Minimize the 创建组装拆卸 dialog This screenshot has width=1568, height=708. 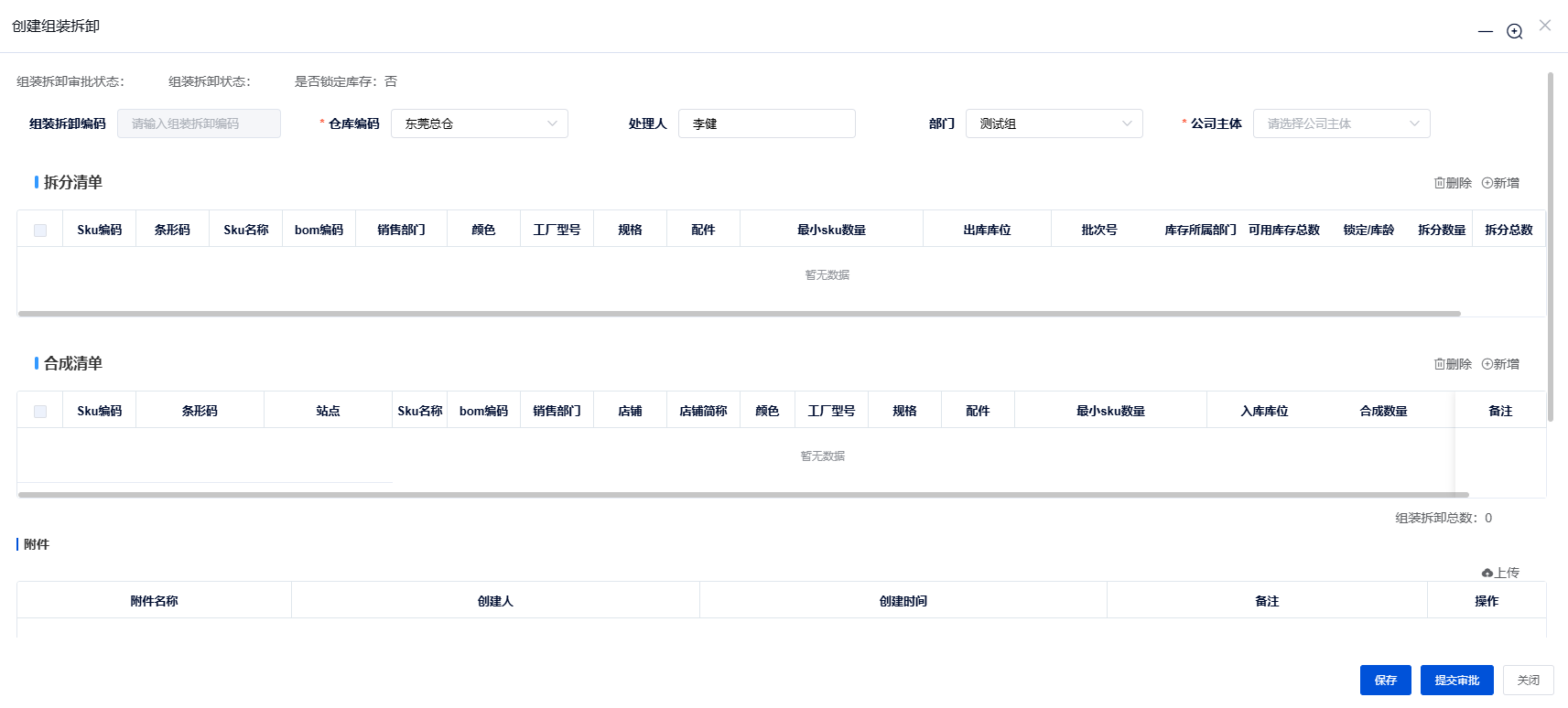(x=1485, y=31)
